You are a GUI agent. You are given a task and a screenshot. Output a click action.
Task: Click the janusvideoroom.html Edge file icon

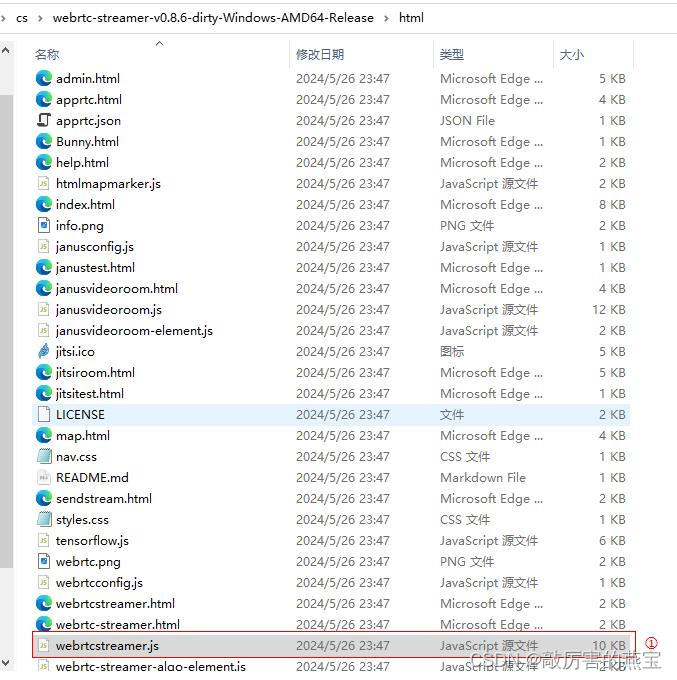click(x=44, y=288)
